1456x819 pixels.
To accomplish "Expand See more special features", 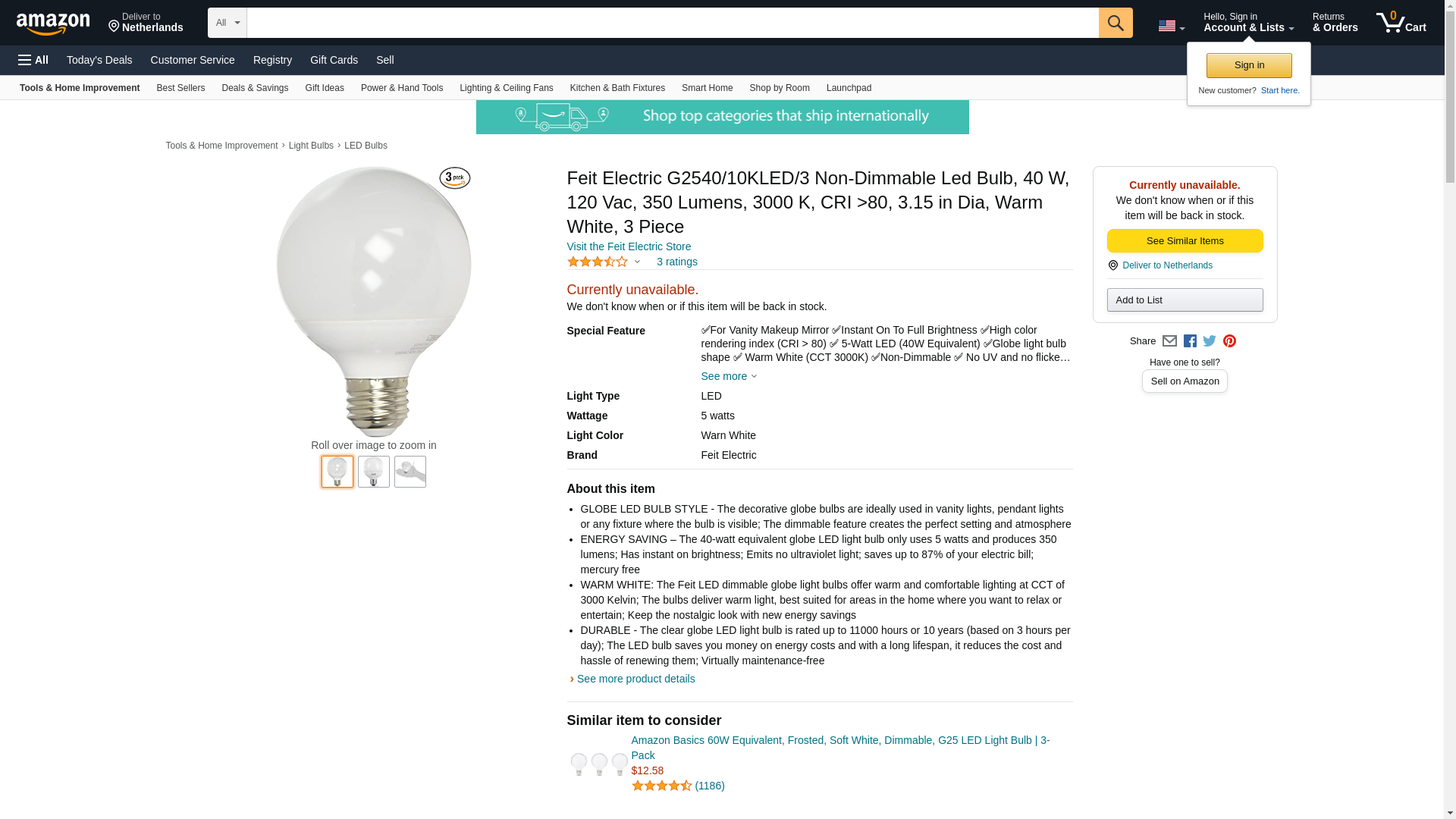I will [729, 376].
